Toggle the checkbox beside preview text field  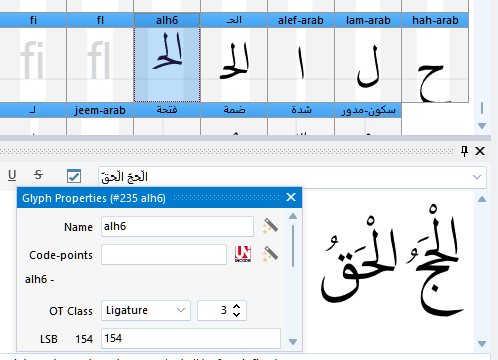pos(74,176)
